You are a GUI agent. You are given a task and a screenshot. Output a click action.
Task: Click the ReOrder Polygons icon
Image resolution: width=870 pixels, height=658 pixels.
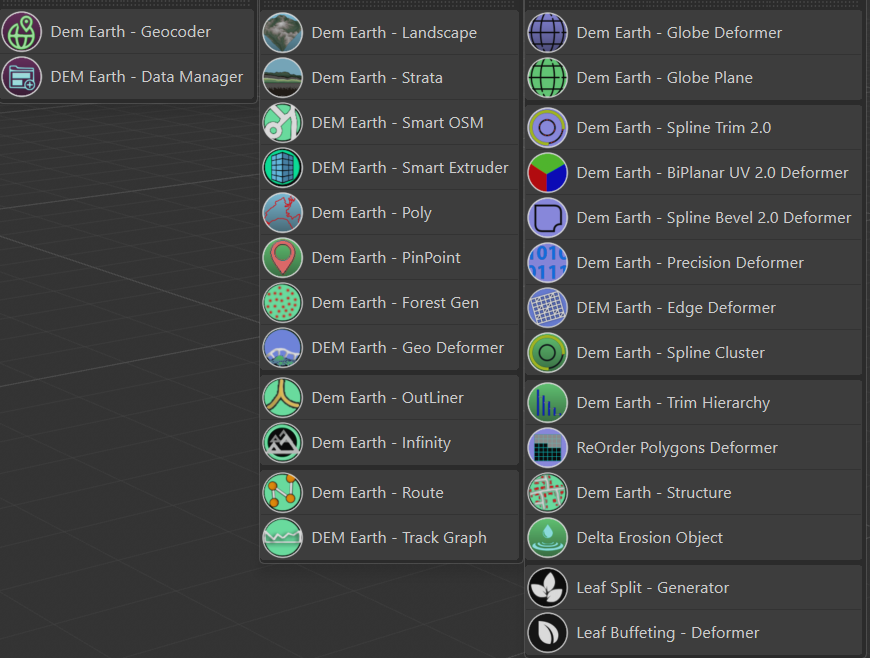[x=548, y=448]
